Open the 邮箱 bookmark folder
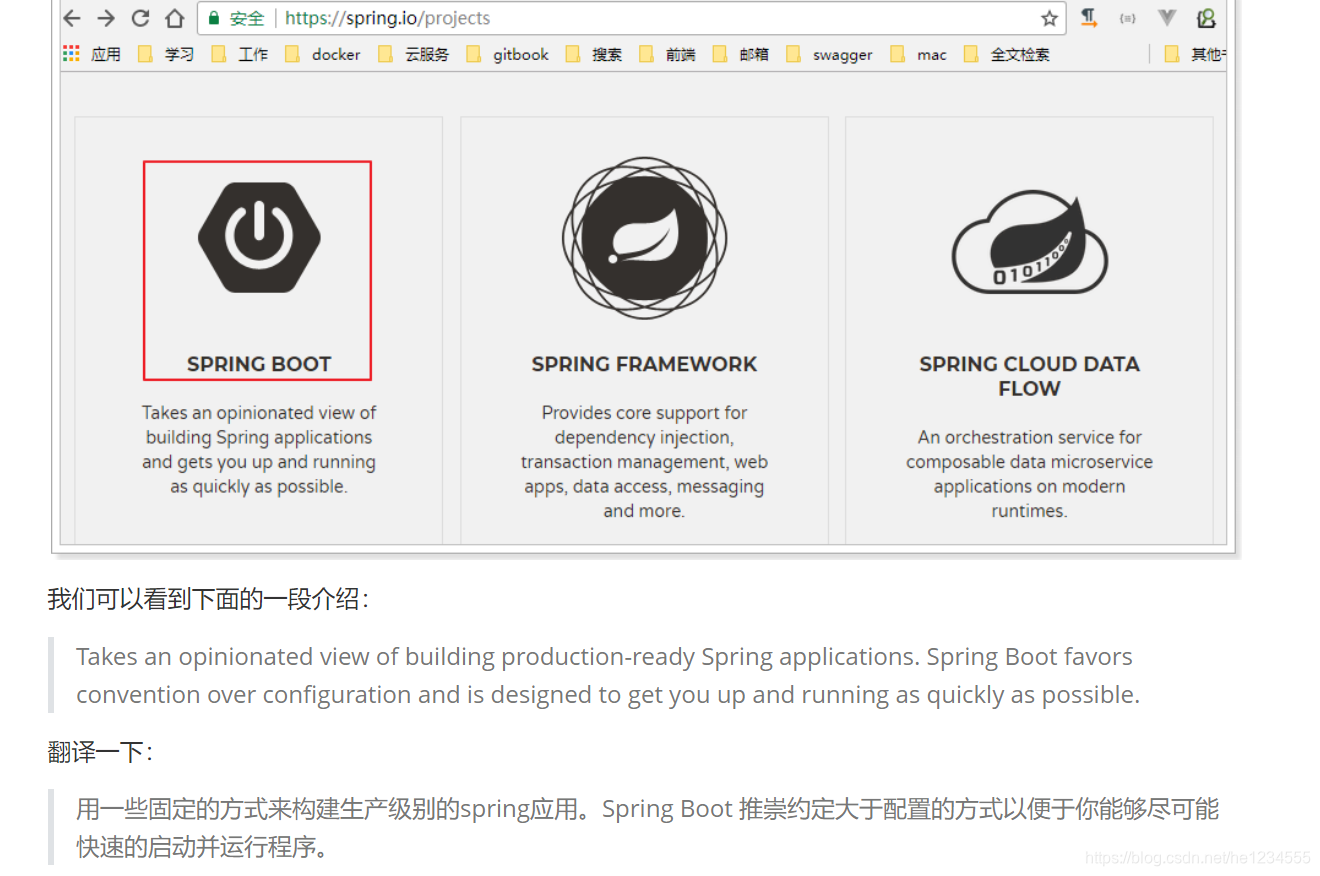 [741, 54]
